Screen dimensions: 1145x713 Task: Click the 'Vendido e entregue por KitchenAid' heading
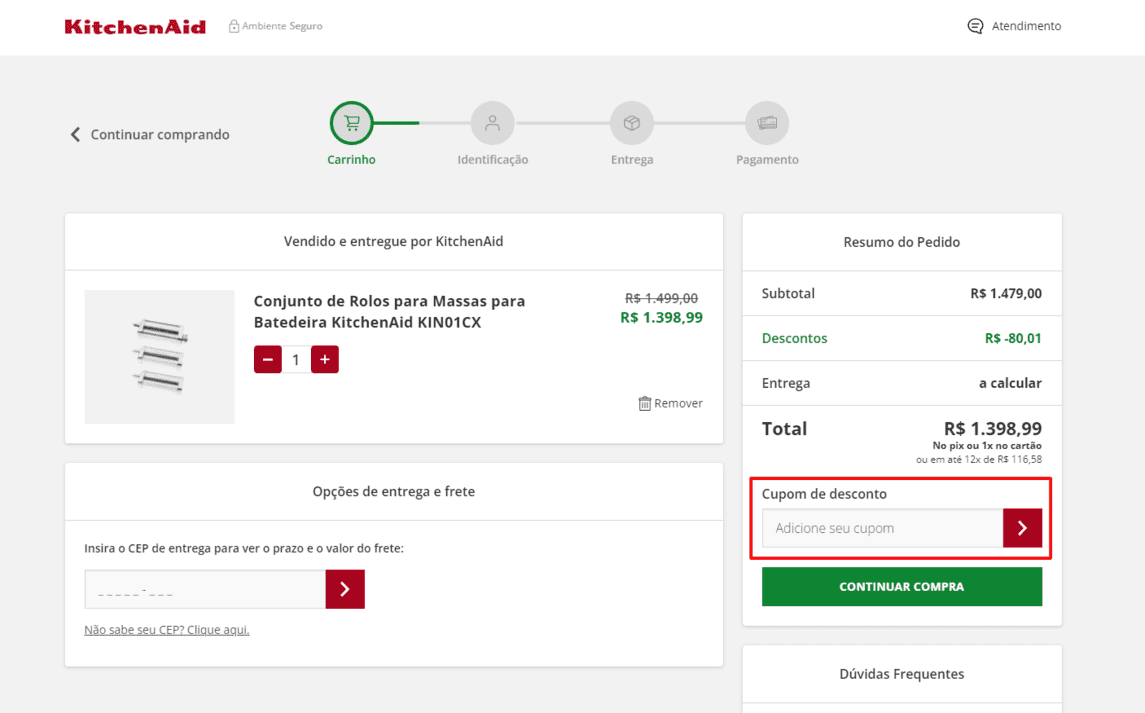point(394,241)
